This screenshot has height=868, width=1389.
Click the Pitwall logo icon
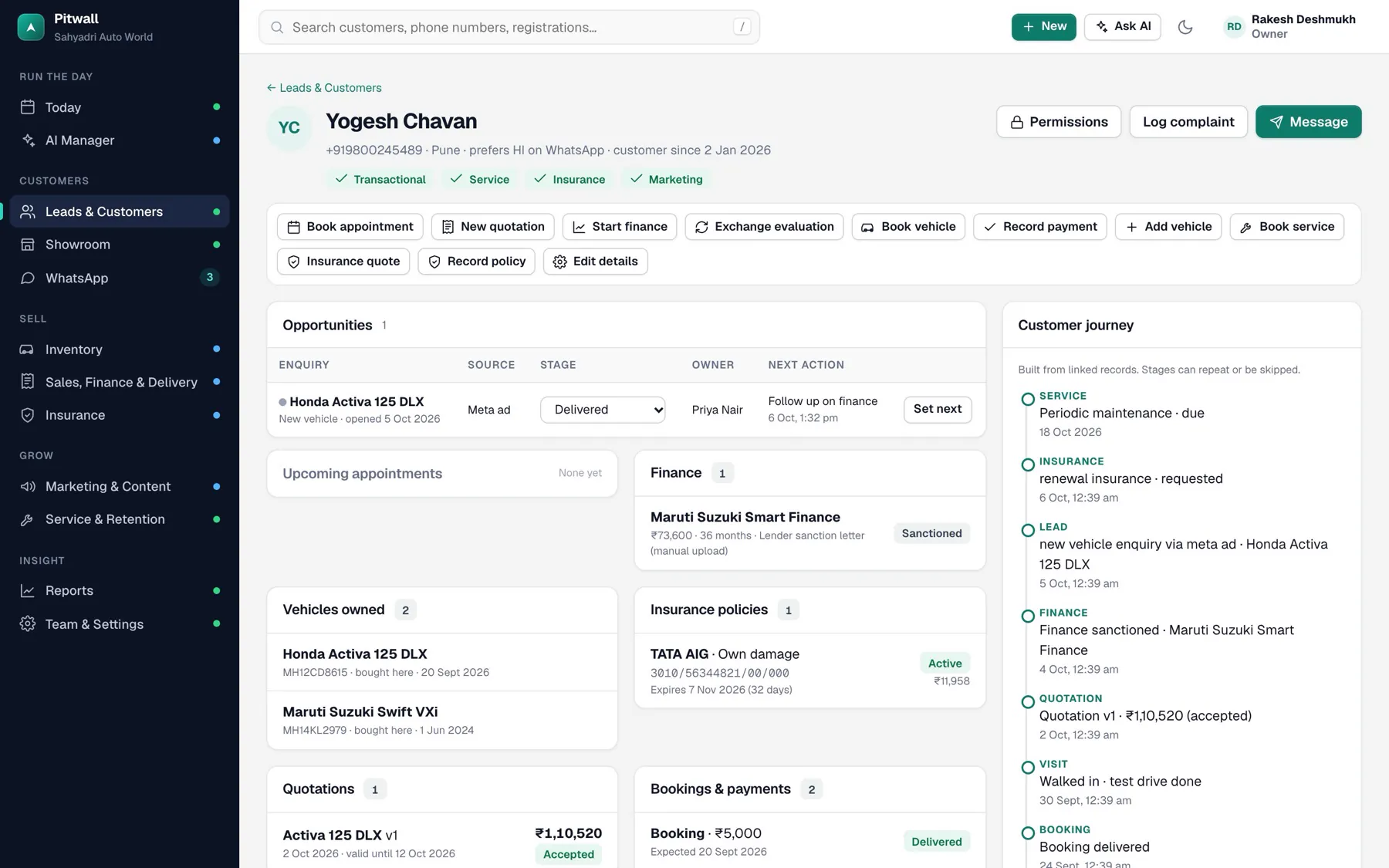click(31, 27)
